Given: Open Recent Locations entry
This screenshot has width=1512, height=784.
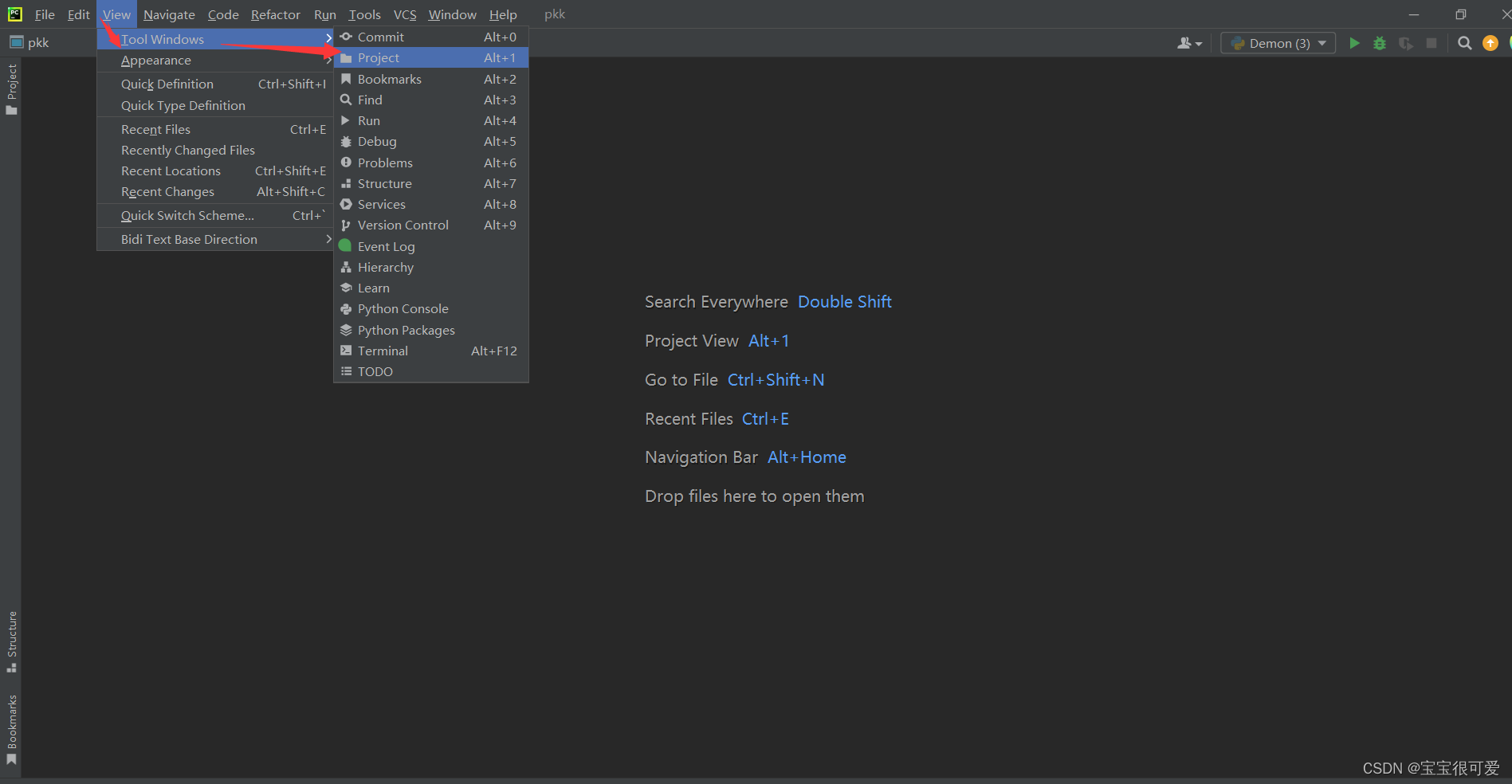Looking at the screenshot, I should pos(215,171).
